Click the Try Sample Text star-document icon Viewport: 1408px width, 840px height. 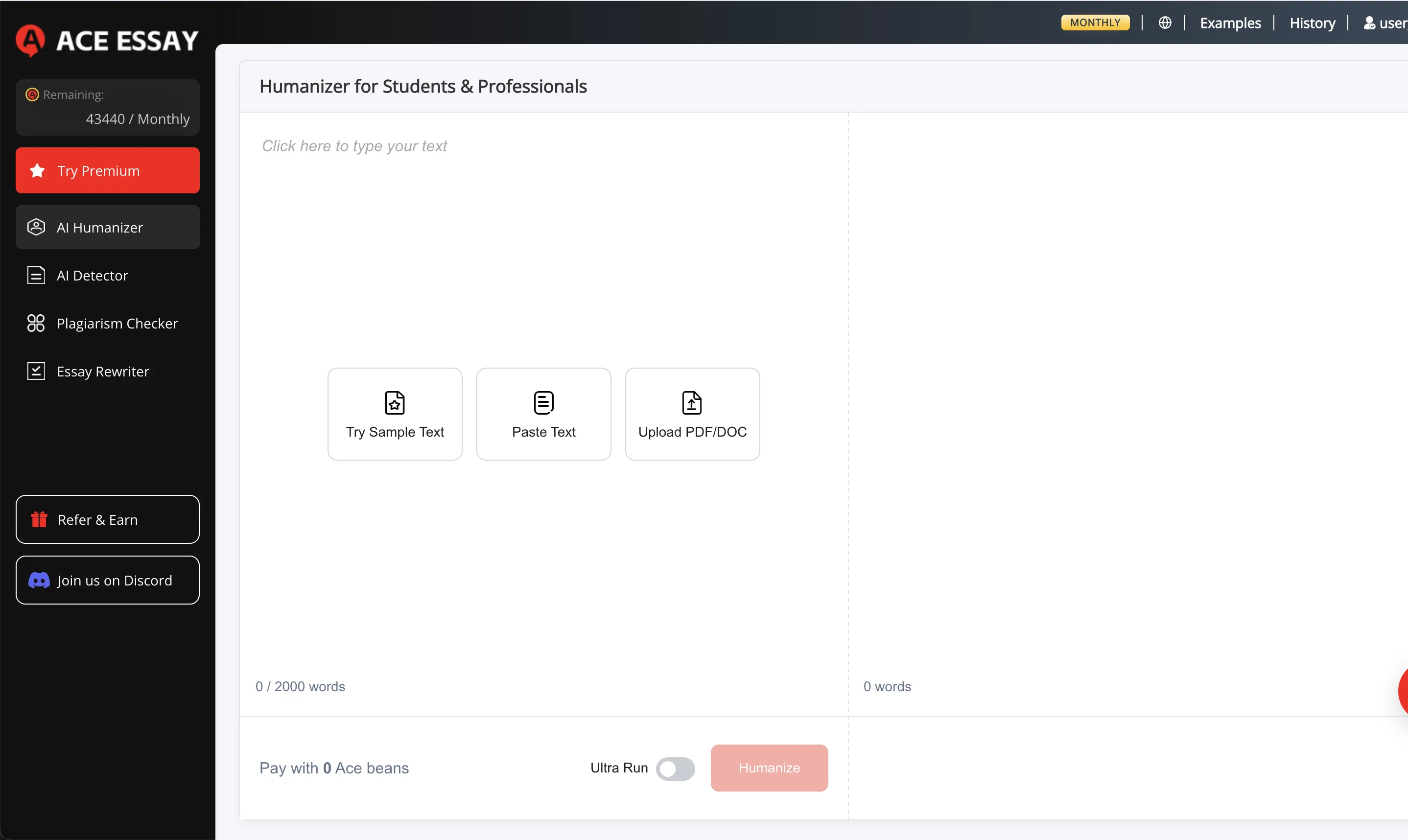click(395, 402)
